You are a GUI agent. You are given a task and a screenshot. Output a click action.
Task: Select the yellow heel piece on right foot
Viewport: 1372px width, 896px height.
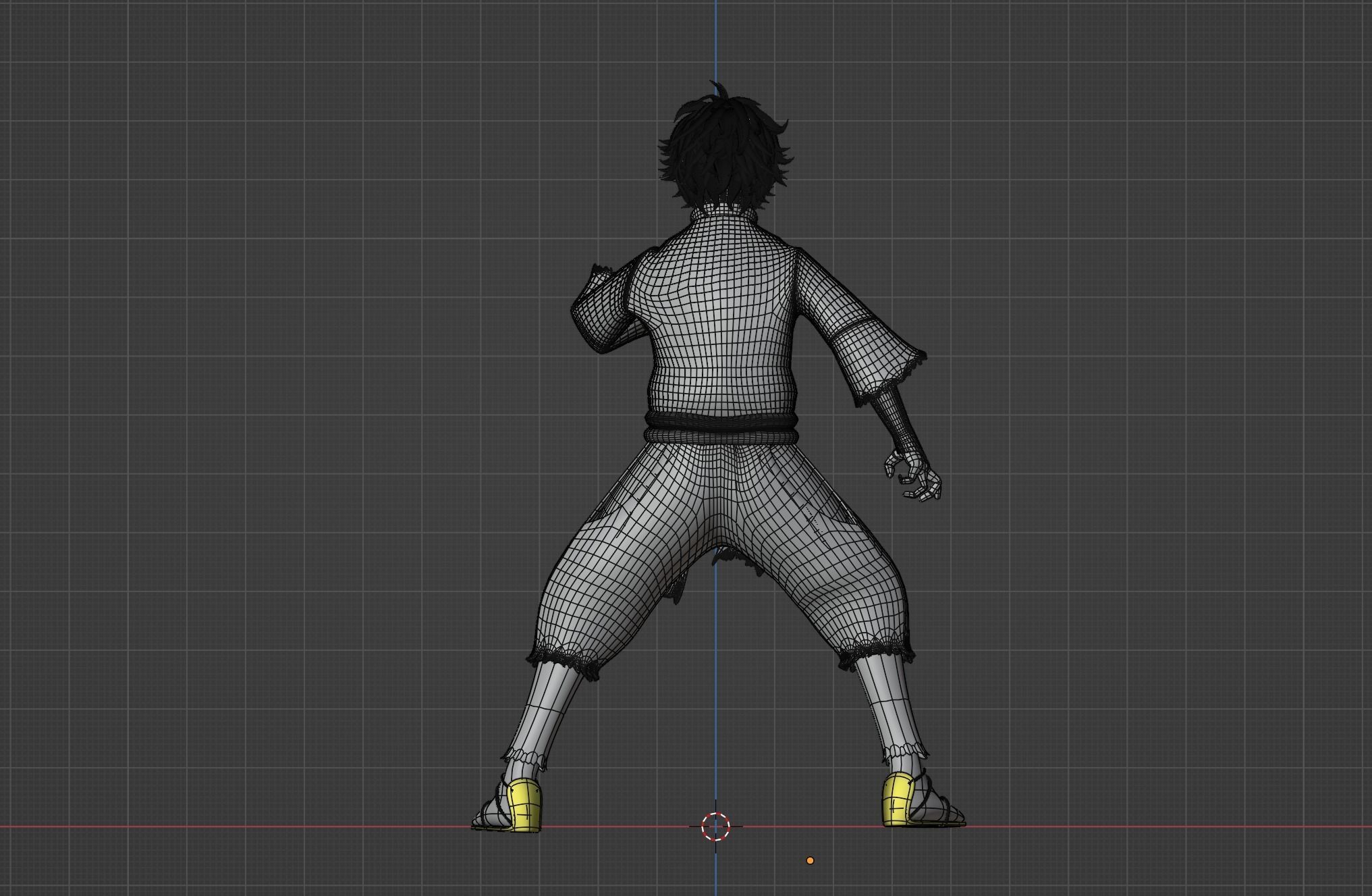point(896,799)
